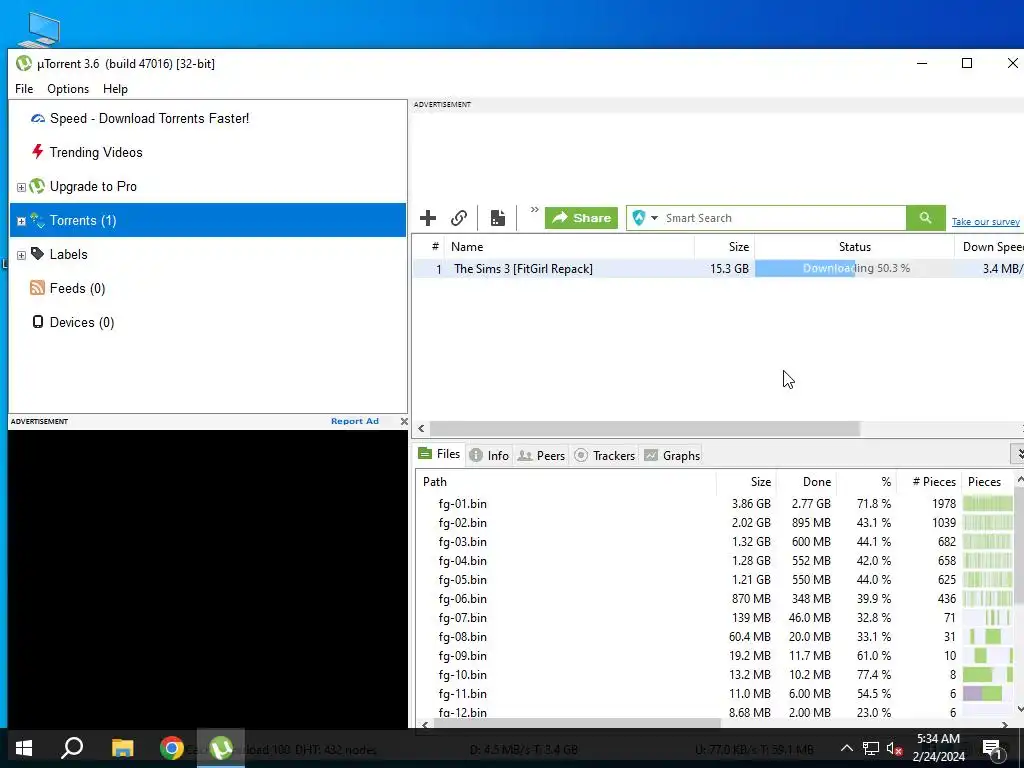Open File Explorer from the taskbar
This screenshot has width=1024, height=768.
pyautogui.click(x=122, y=748)
